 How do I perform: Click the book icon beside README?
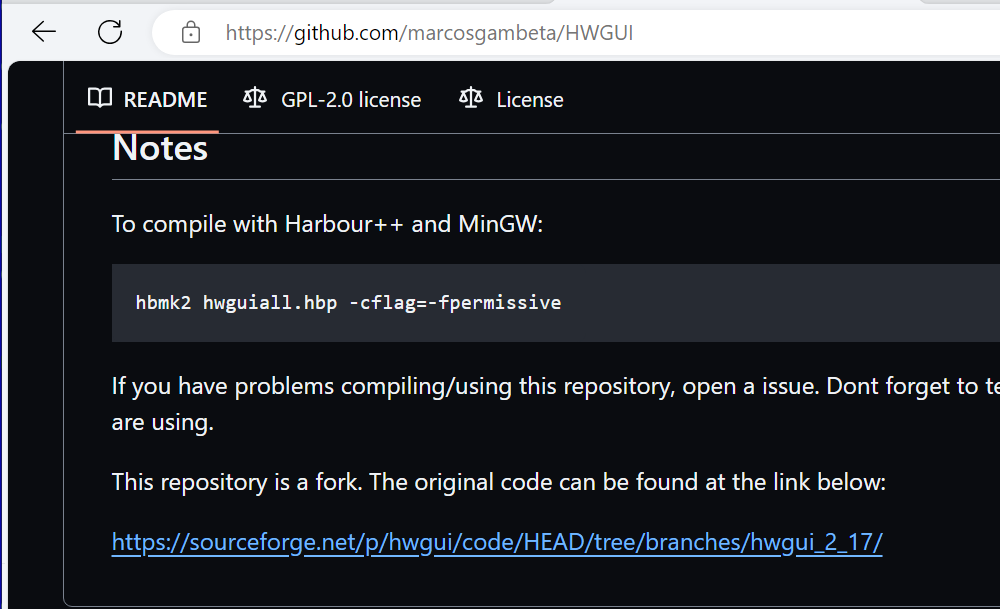click(99, 99)
